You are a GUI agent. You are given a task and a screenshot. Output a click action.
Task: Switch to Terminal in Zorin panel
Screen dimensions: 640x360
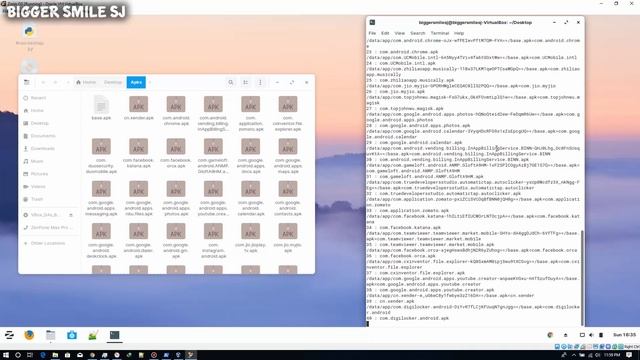[x=114, y=335]
